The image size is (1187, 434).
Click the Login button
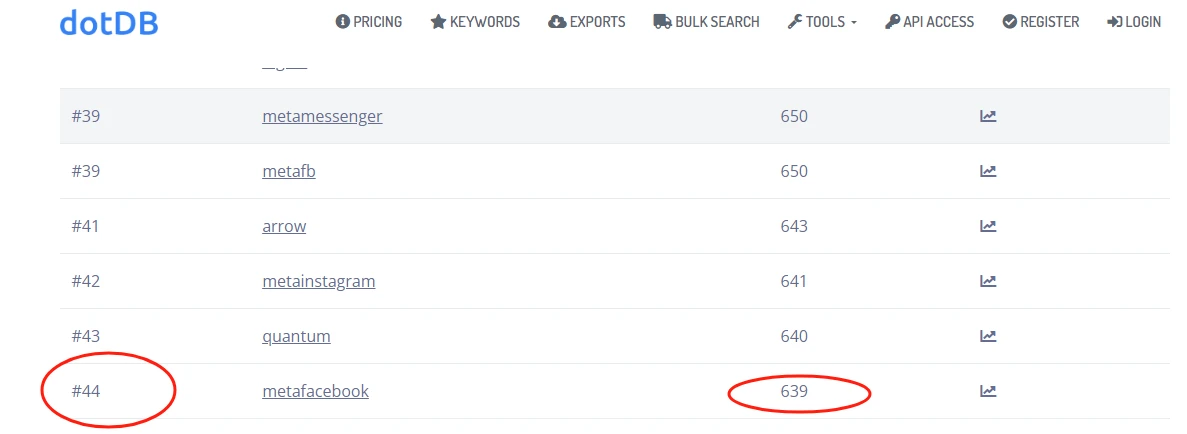coord(1134,22)
